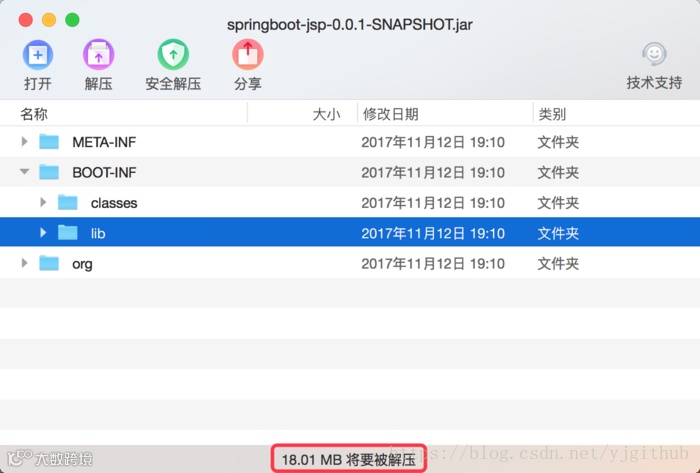This screenshot has width=700, height=473.
Task: Click 文件夹 type in BOOT-INF row
Action: coord(558,173)
